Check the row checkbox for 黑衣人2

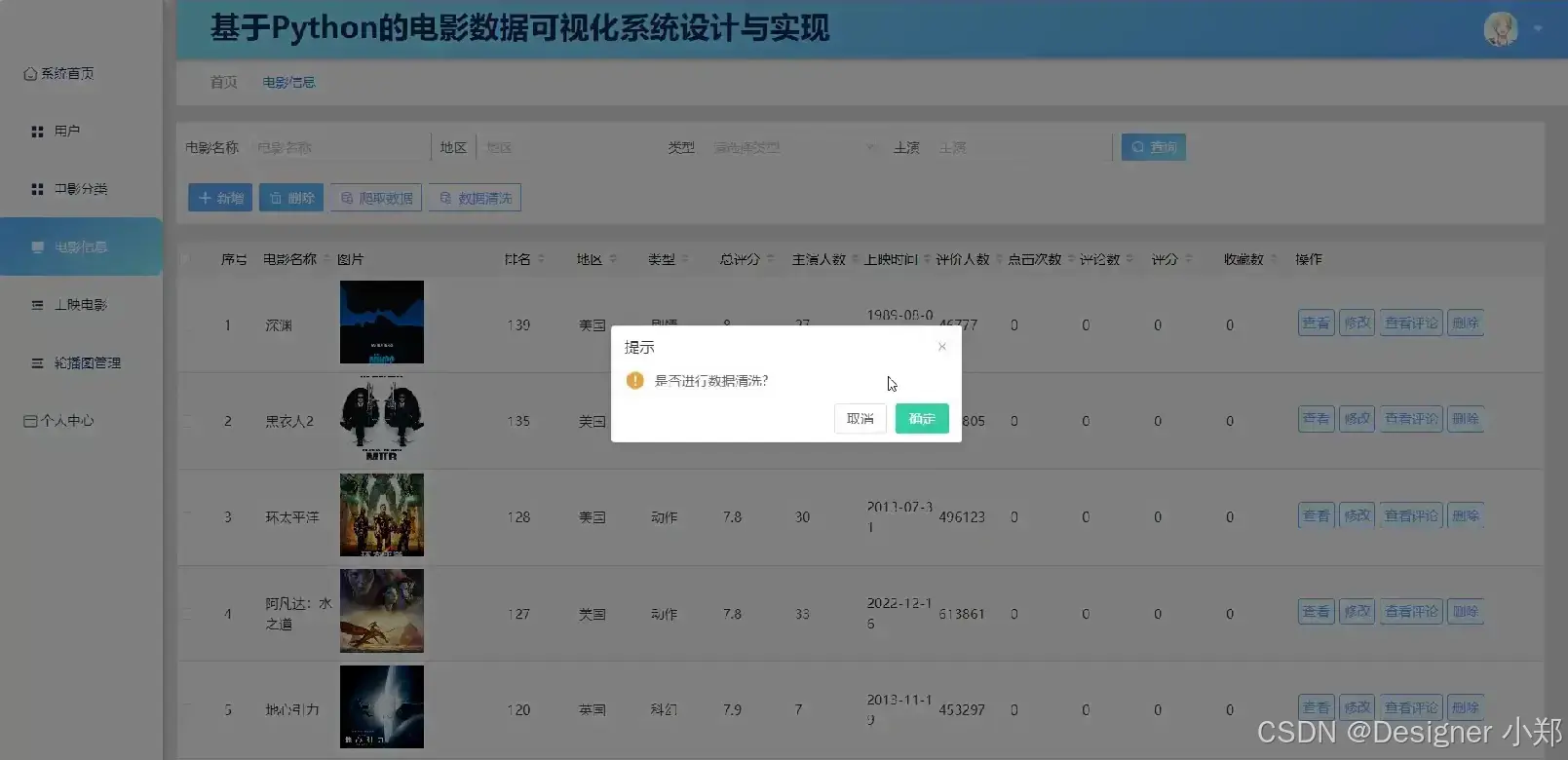pos(187,421)
